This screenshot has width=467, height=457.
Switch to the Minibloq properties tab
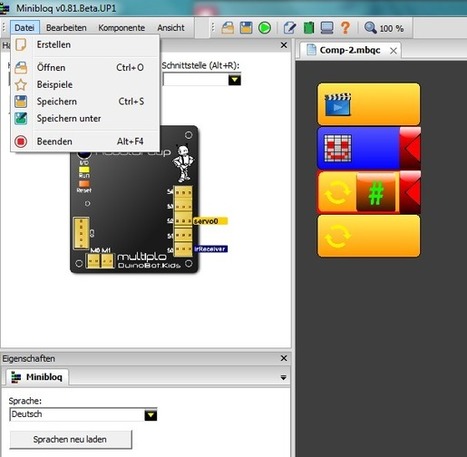point(37,377)
